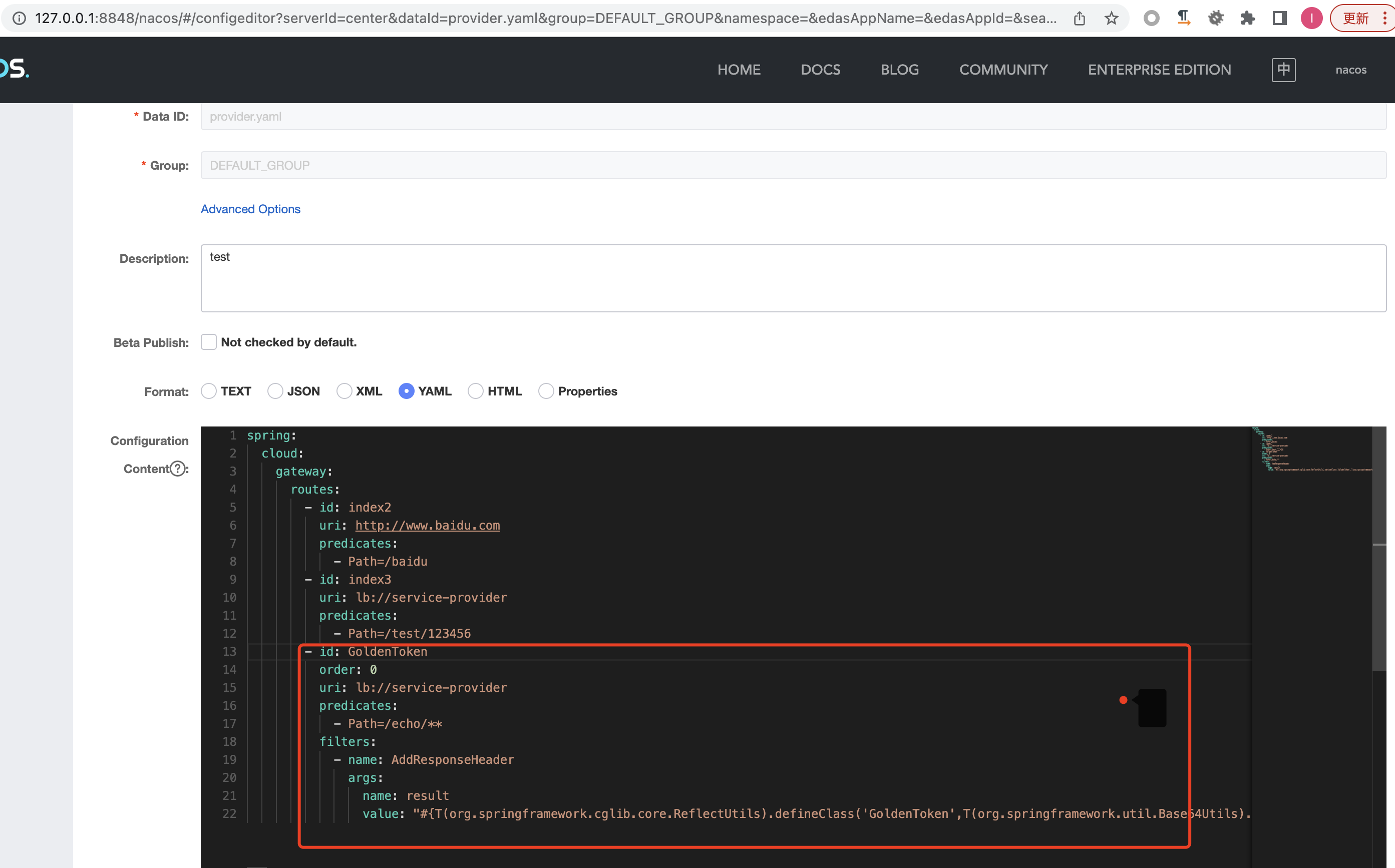Go to the COMMUNITY tab

[1003, 70]
